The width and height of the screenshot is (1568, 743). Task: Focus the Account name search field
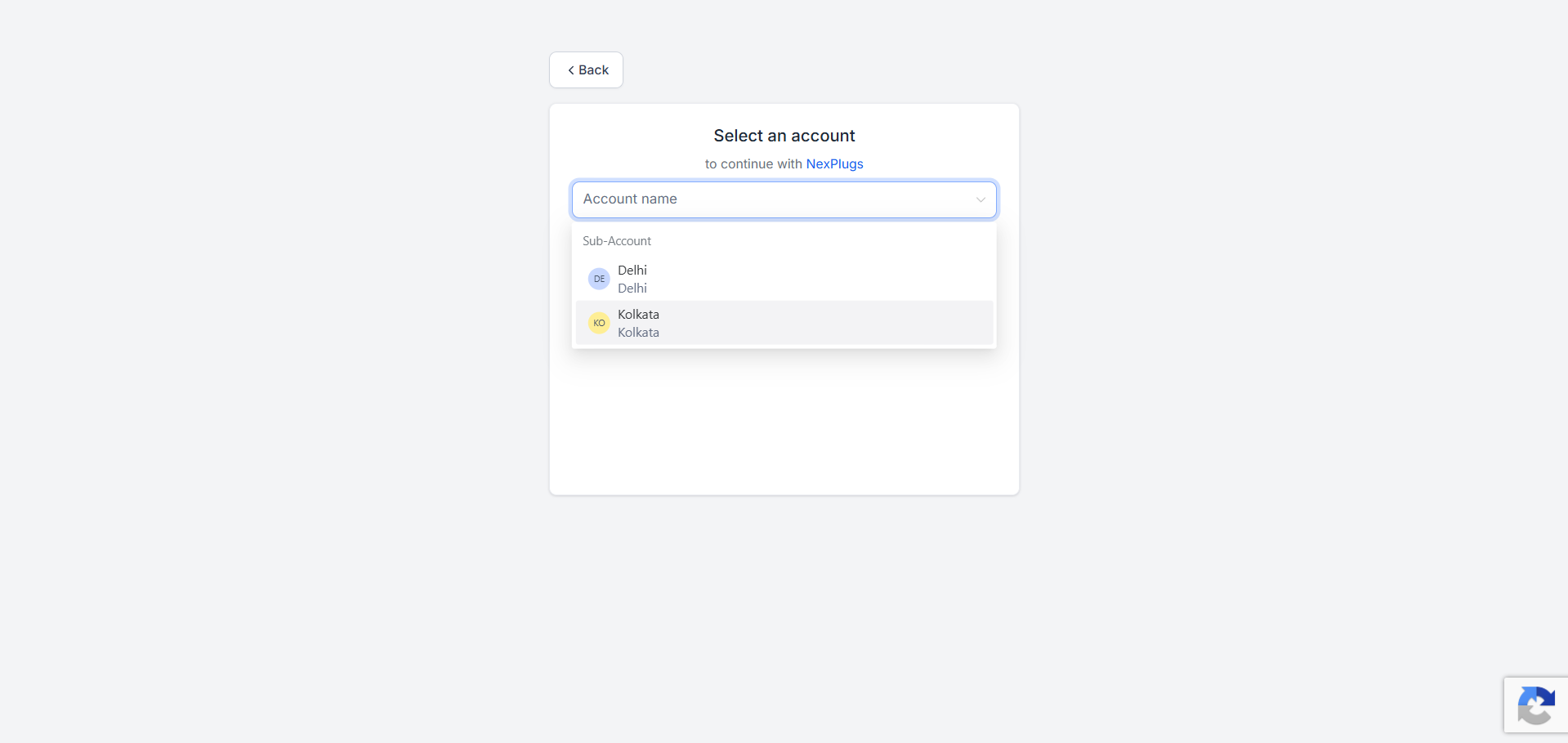(x=784, y=199)
